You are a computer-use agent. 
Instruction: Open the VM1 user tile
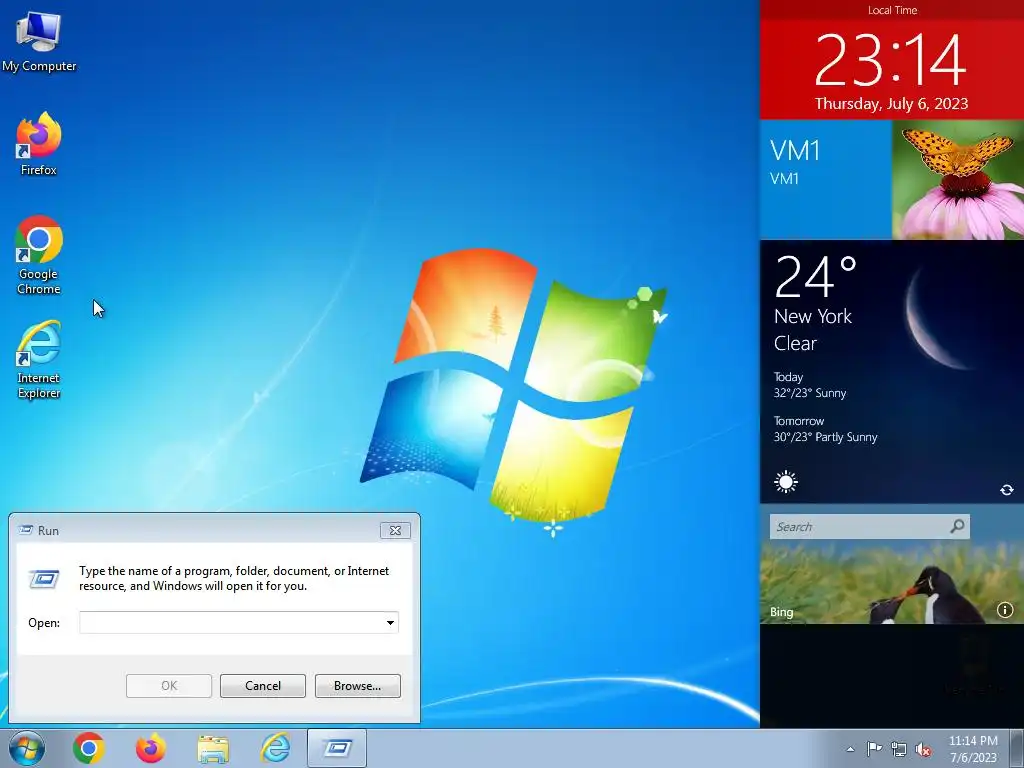pos(825,180)
